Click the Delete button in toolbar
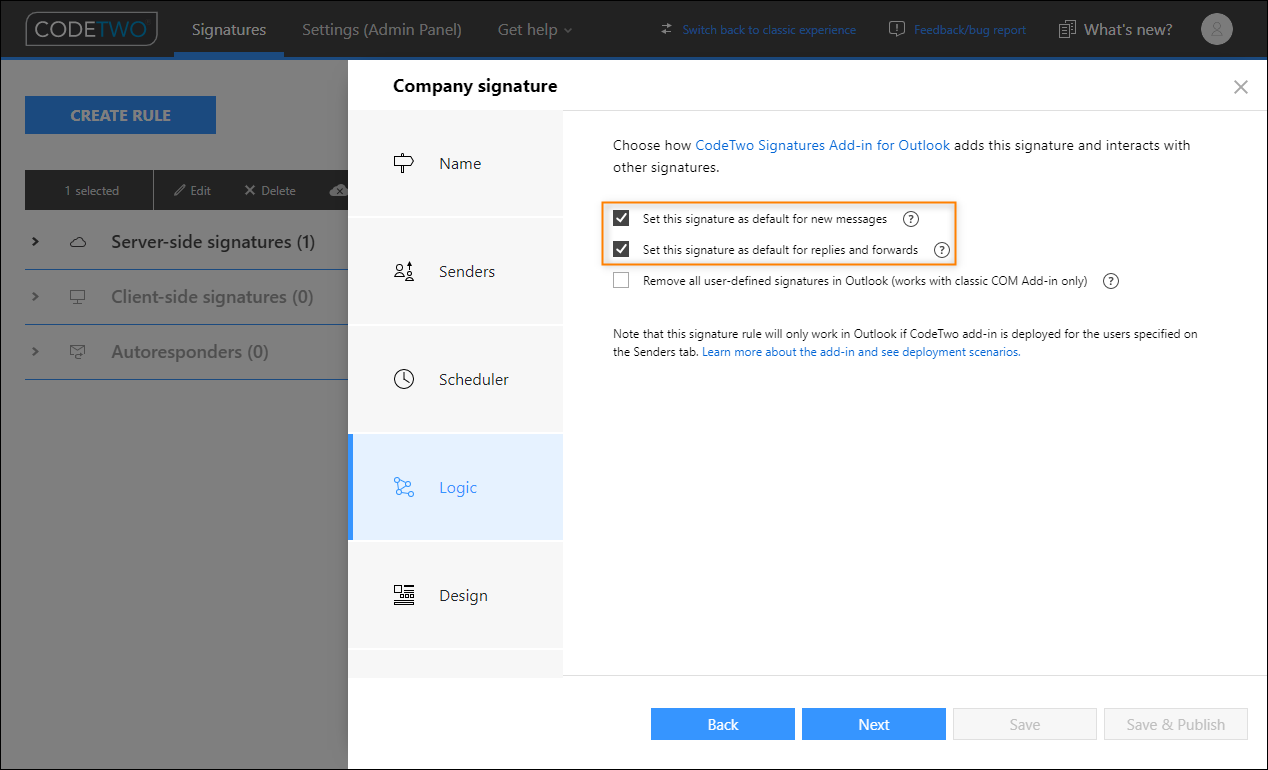This screenshot has width=1268, height=770. pos(270,190)
